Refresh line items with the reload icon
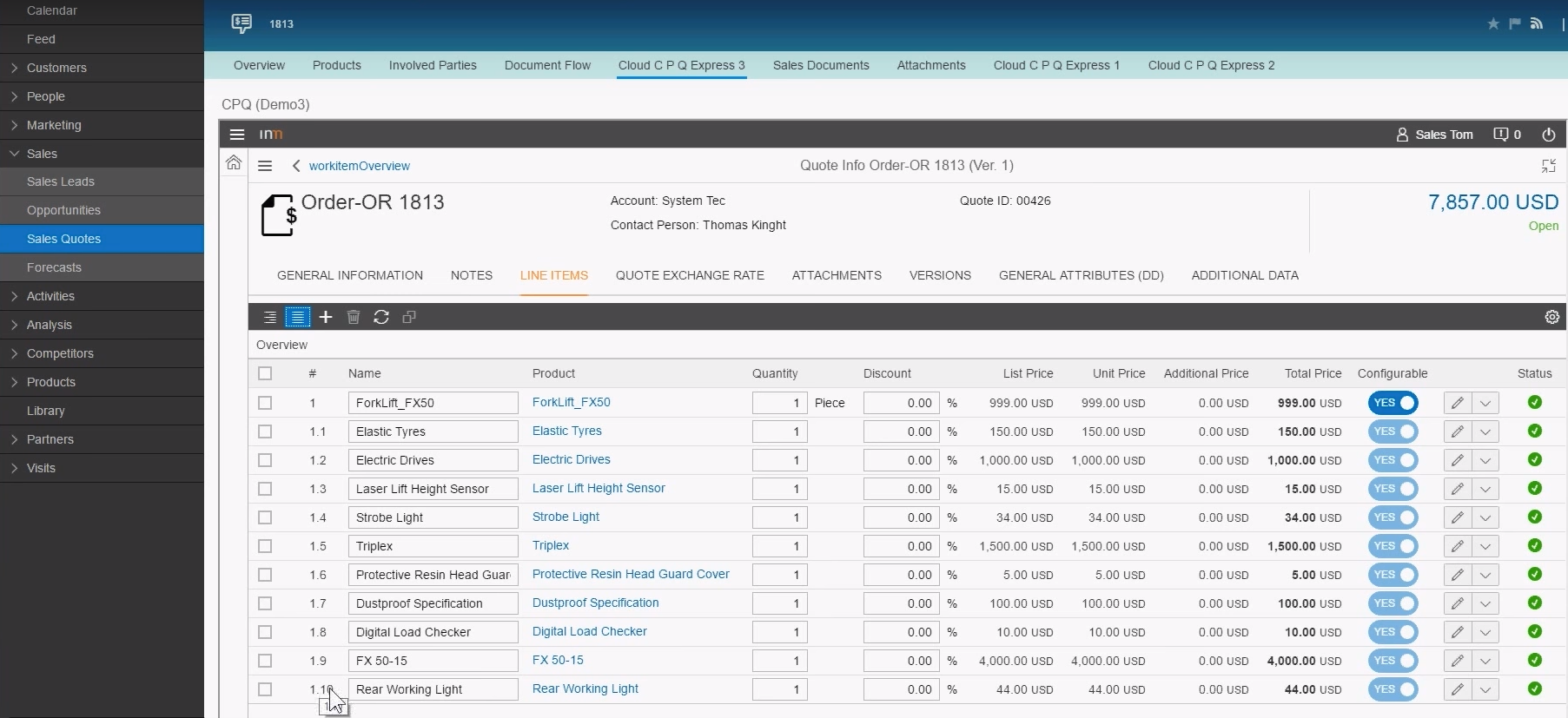1568x718 pixels. tap(381, 317)
